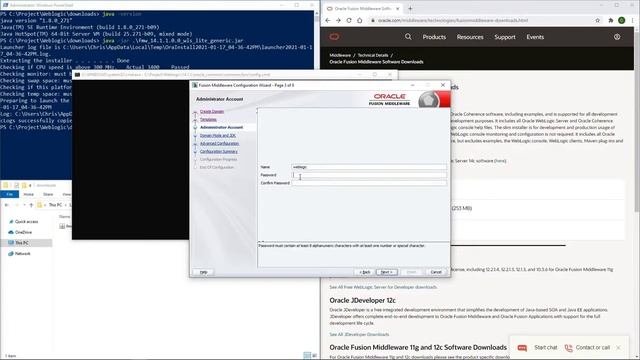This screenshot has height=360, width=640.
Task: Reload the Oracle downloads page
Action: click(x=349, y=20)
